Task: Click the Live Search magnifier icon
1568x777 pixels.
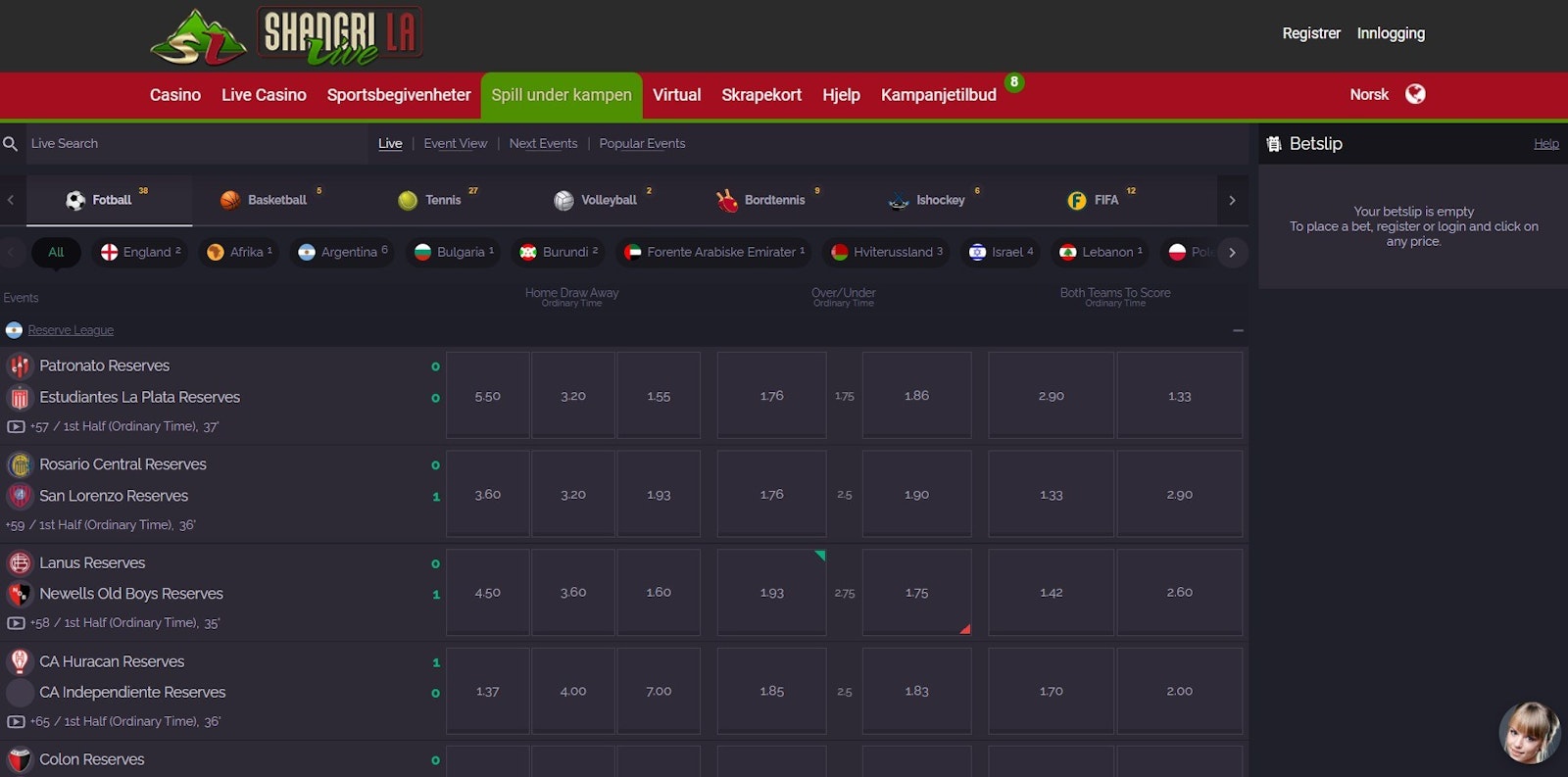Action: click(11, 144)
